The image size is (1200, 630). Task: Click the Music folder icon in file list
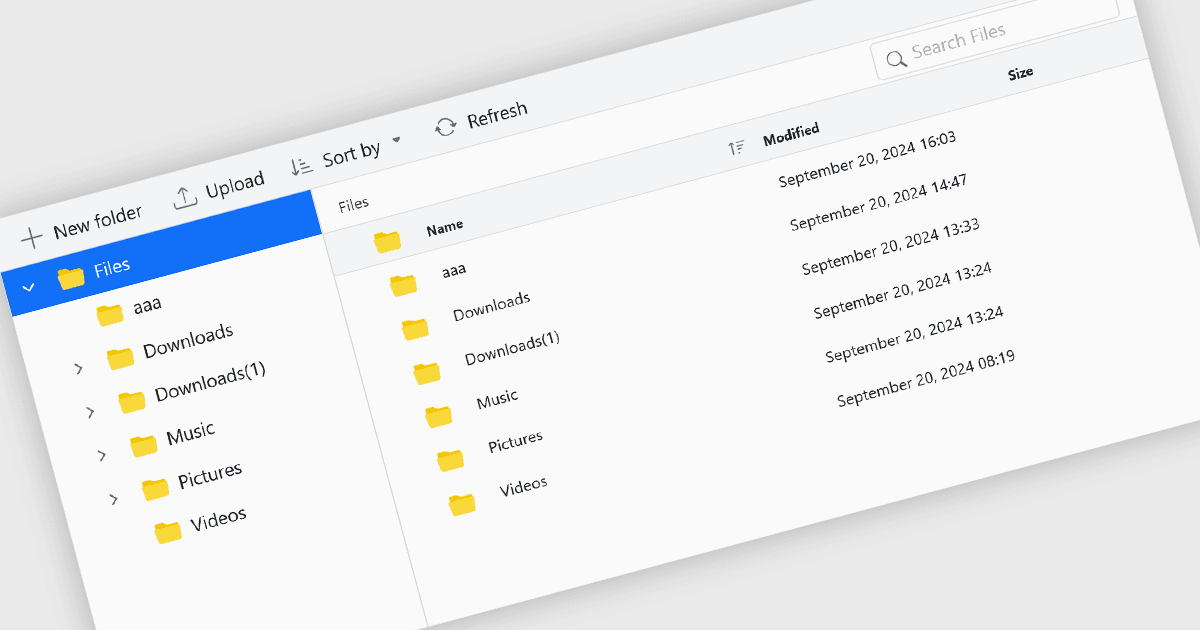[x=438, y=416]
